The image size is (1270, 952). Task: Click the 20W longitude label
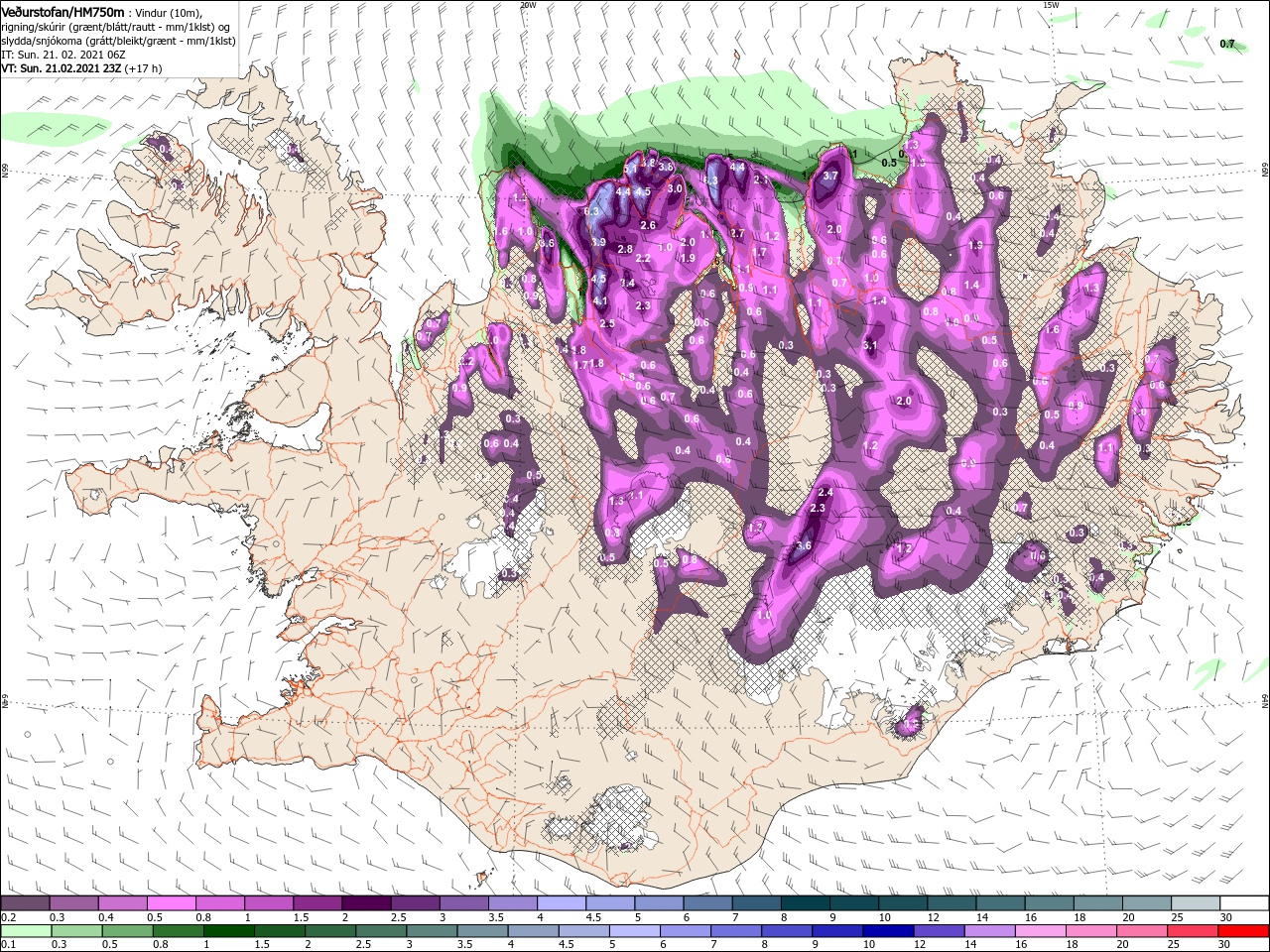528,5
